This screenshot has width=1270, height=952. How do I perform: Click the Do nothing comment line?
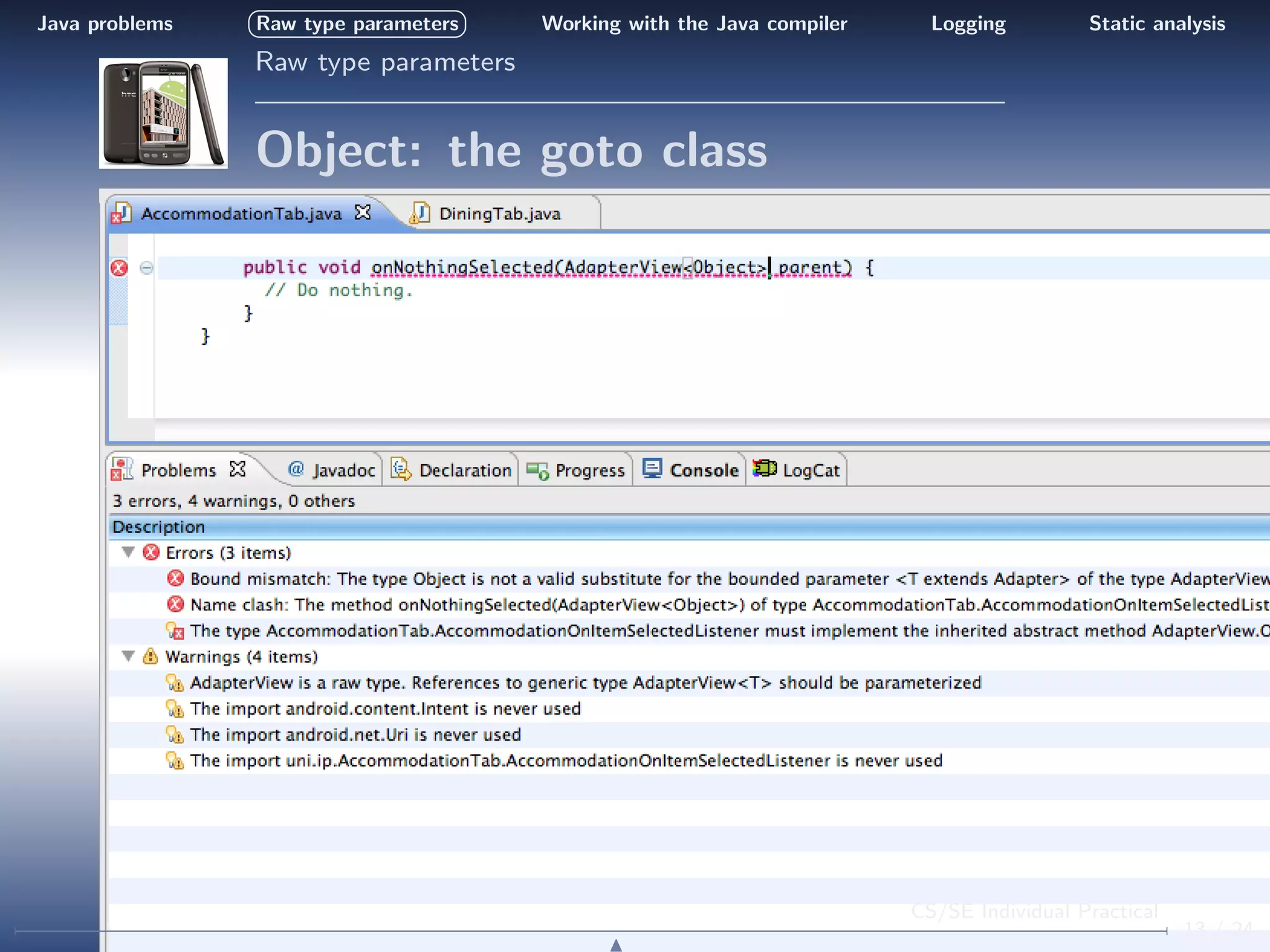pos(339,290)
